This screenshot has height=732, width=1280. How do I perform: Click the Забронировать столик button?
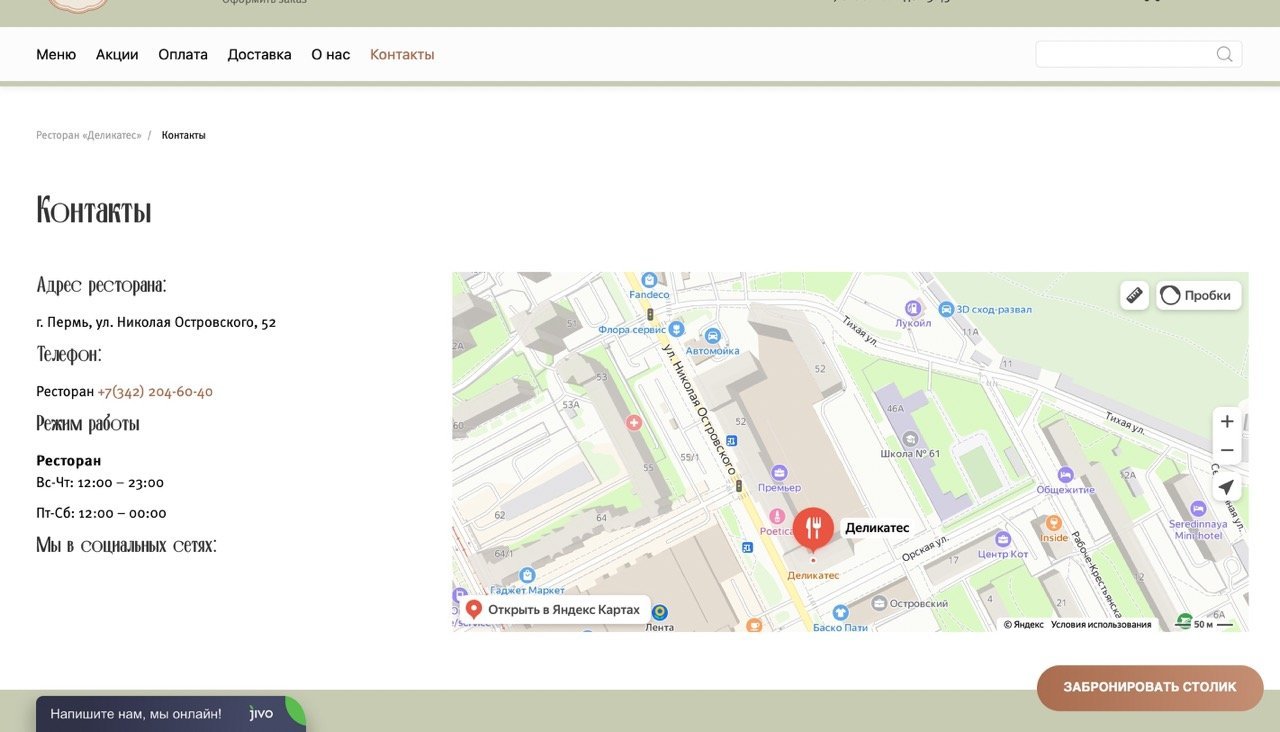(1150, 687)
